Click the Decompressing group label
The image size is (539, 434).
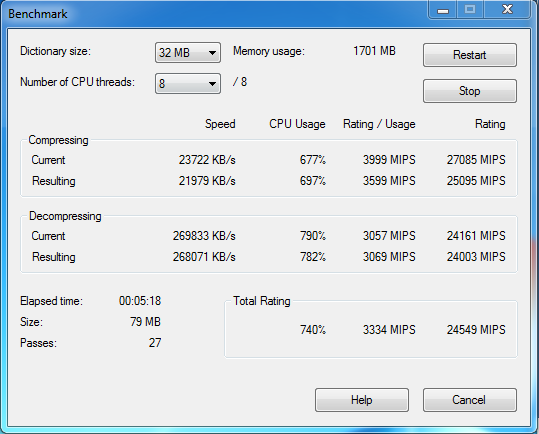(x=65, y=216)
